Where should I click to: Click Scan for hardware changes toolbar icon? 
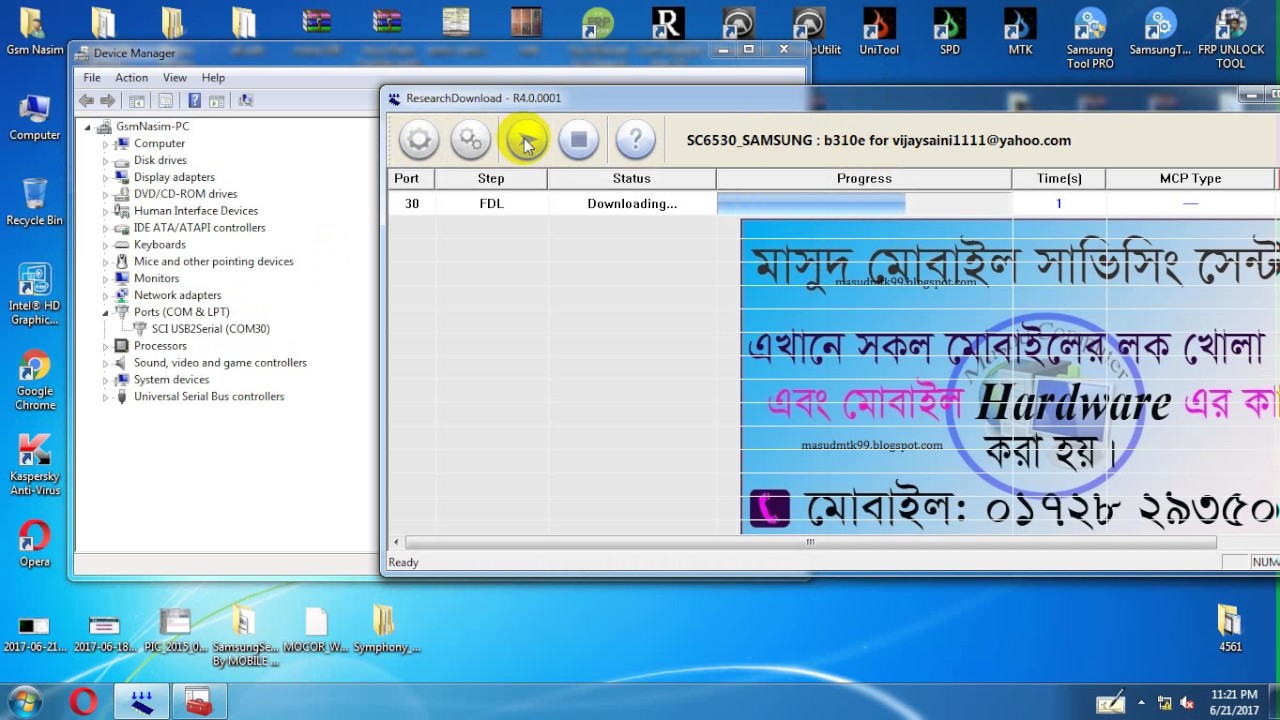(x=246, y=100)
